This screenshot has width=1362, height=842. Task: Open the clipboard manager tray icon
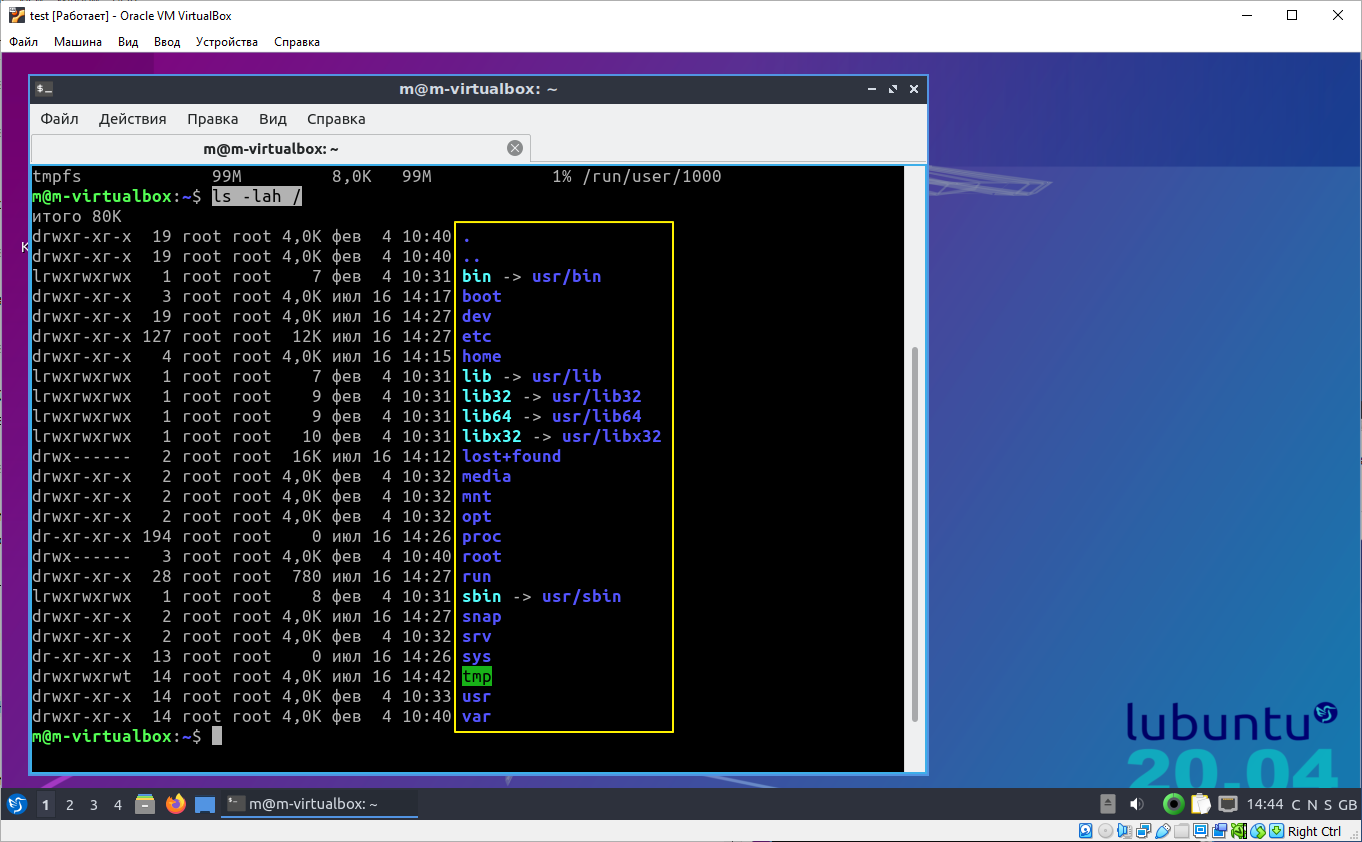tap(1201, 804)
